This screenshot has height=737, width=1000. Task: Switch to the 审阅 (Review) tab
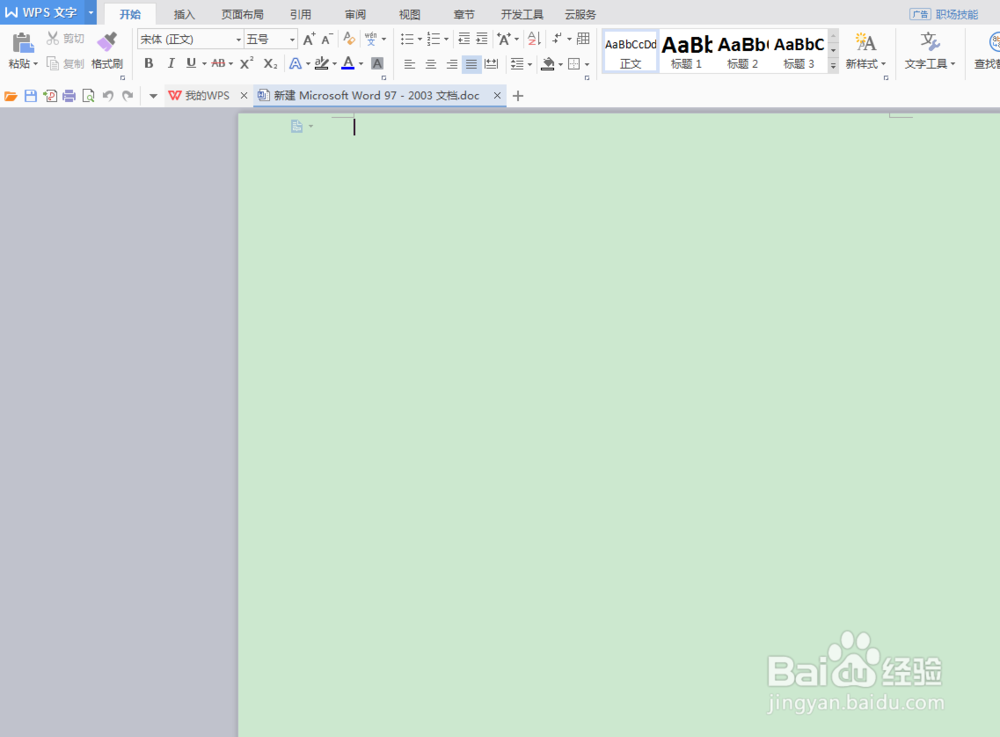355,14
